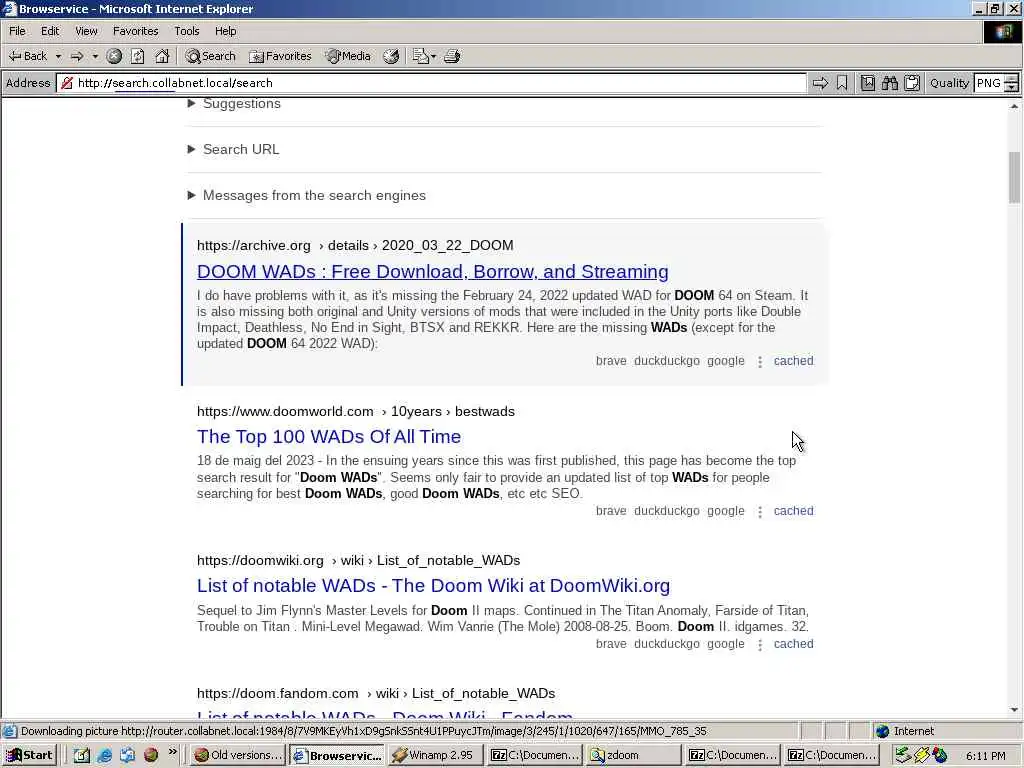Switch to Winamp 2.95 taskbar button
This screenshot has height=768, width=1024.
click(434, 755)
